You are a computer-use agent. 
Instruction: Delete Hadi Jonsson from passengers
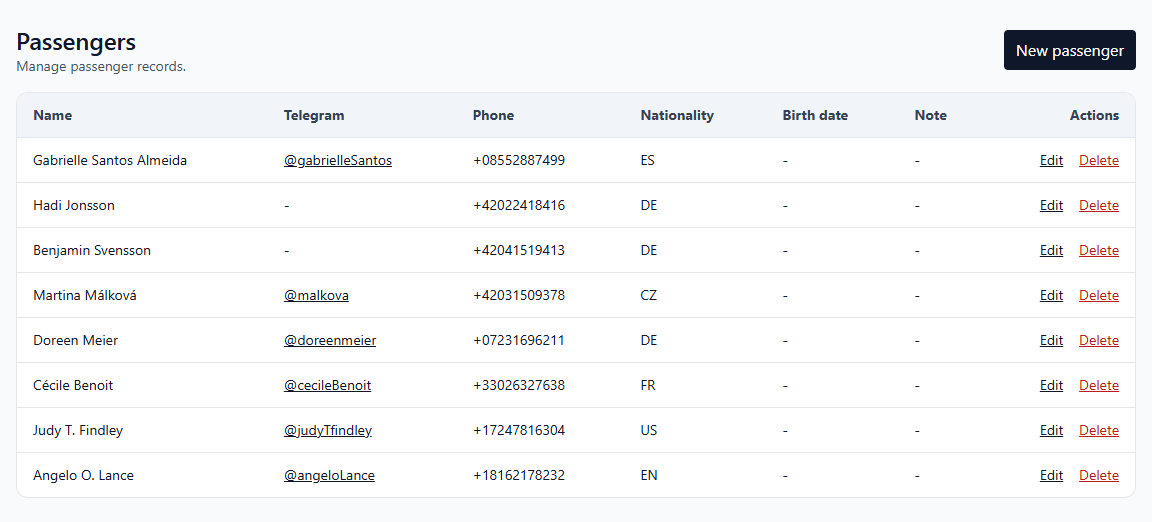tap(1098, 205)
